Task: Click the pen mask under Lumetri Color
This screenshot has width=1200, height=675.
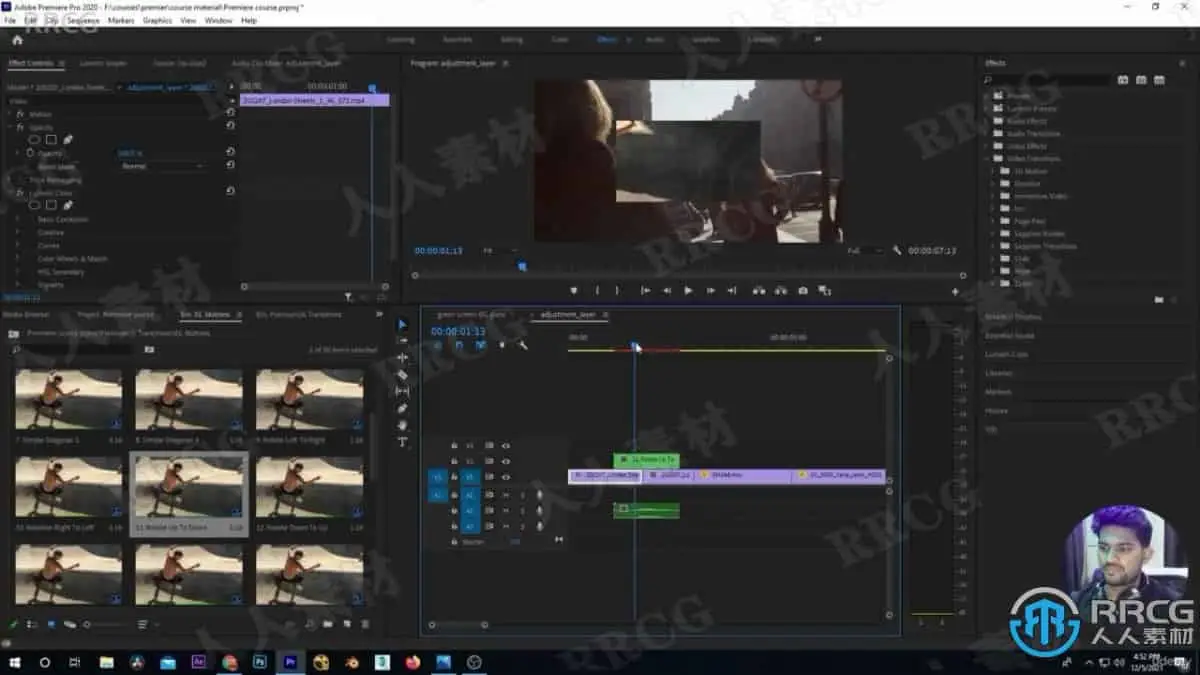Action: pyautogui.click(x=68, y=205)
